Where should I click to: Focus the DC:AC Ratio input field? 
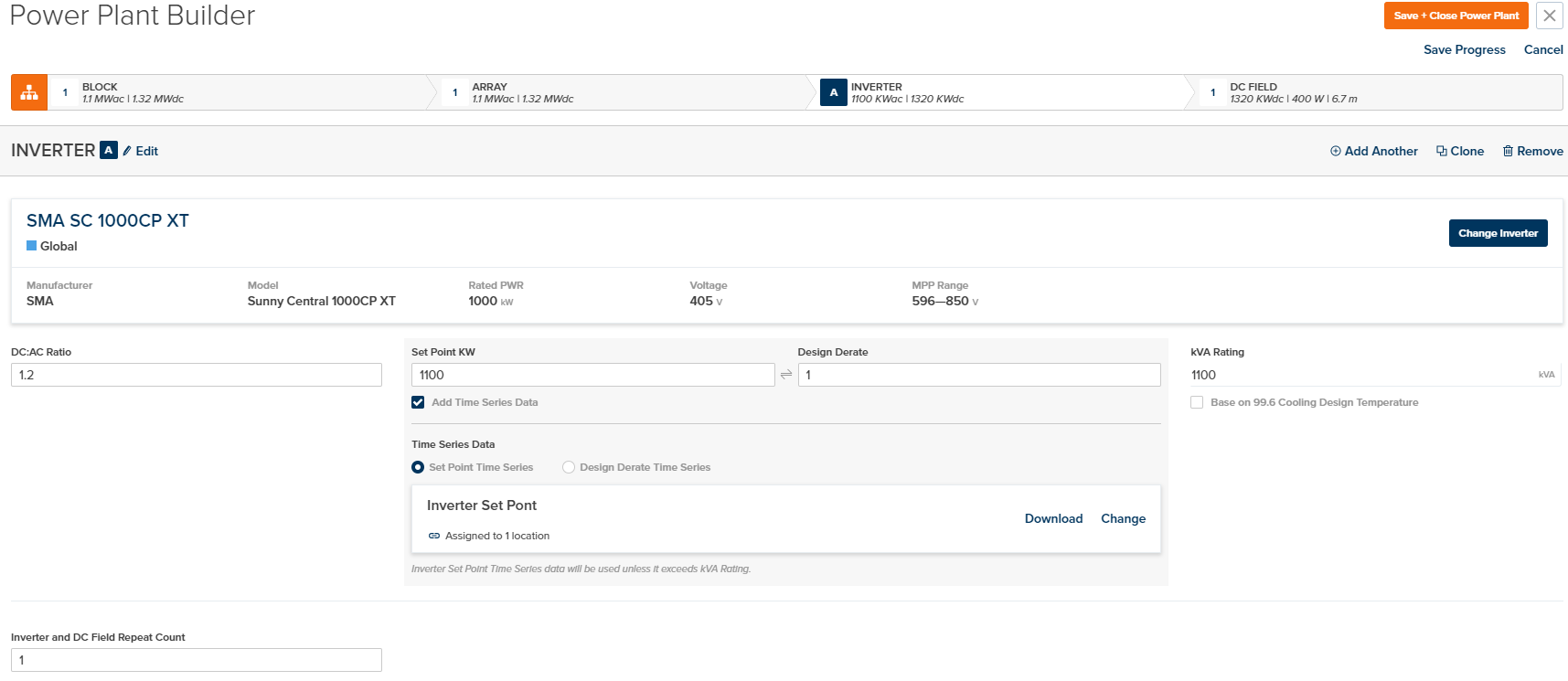pos(197,375)
